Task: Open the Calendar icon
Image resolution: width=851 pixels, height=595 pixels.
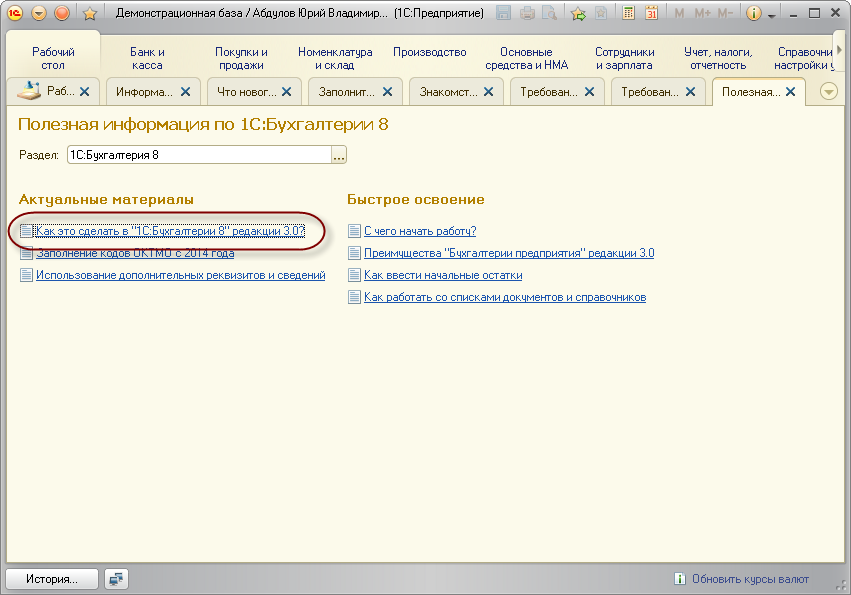Action: (x=651, y=13)
